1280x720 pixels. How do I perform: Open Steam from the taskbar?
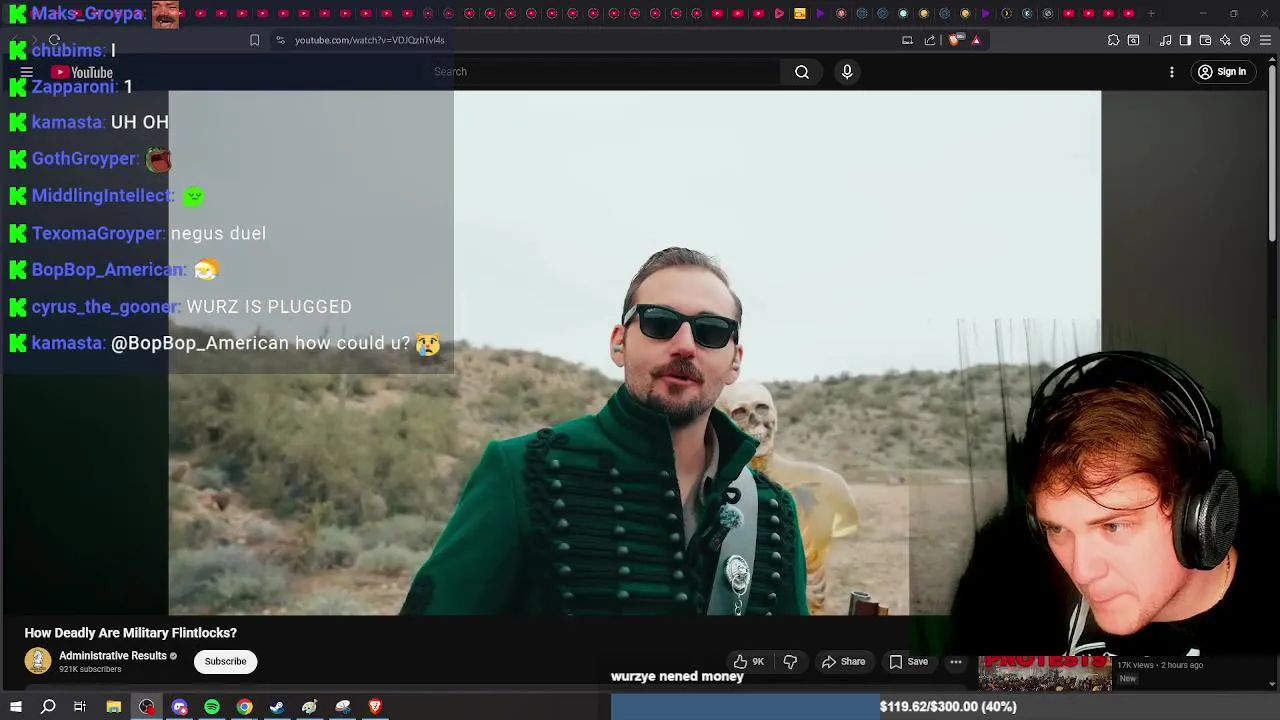[277, 707]
